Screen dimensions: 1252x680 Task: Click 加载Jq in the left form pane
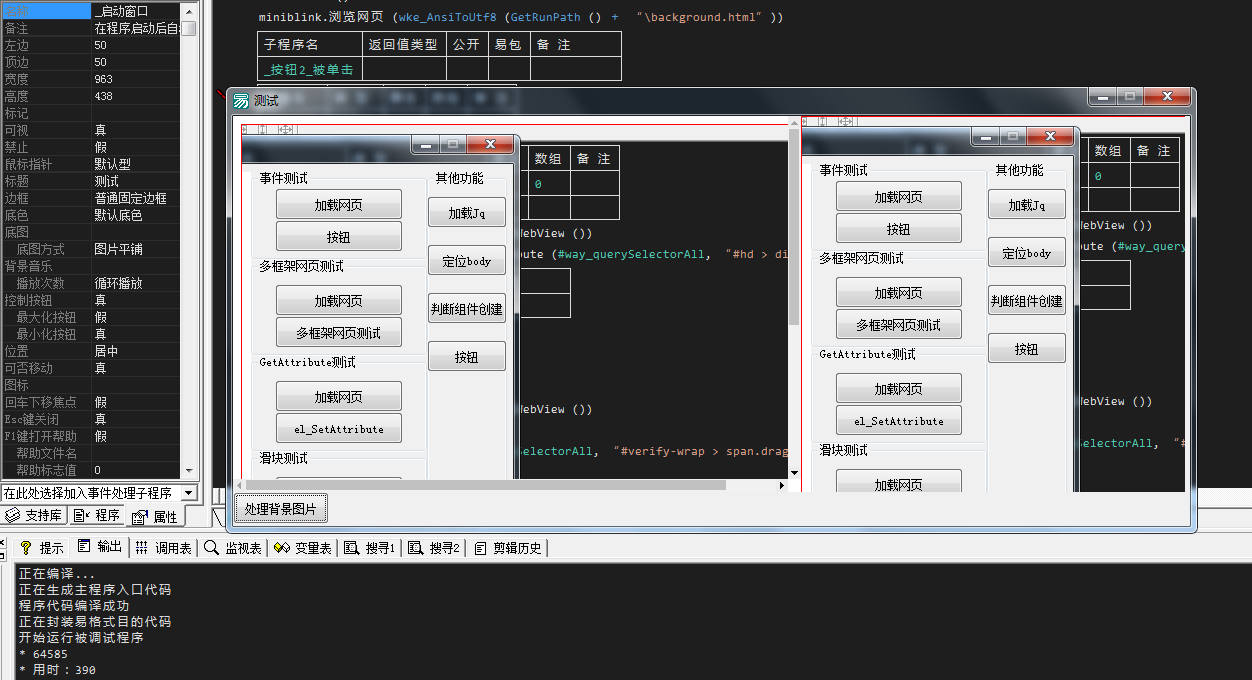(x=466, y=213)
